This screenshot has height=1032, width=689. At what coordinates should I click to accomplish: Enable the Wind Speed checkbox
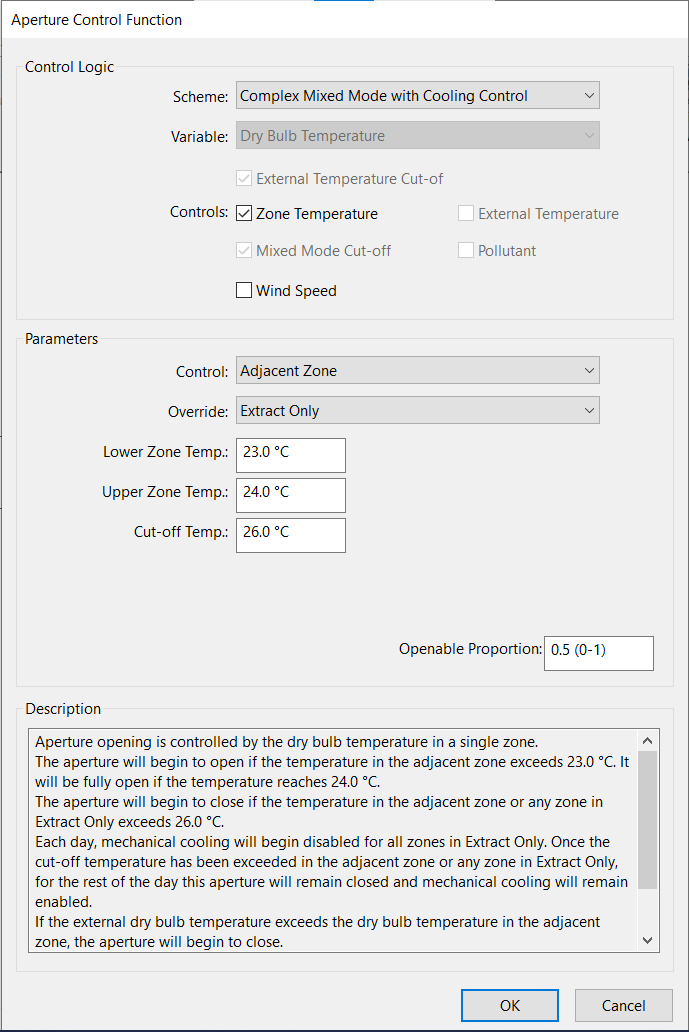pos(244,290)
